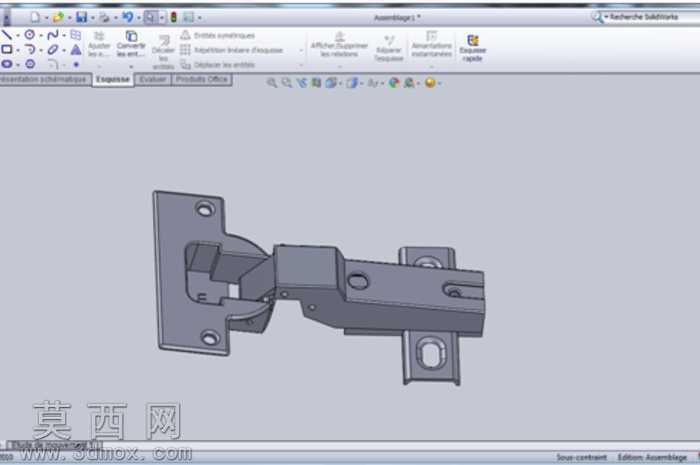700x465 pixels.
Task: Click the Section View icon
Action: pyautogui.click(x=317, y=83)
